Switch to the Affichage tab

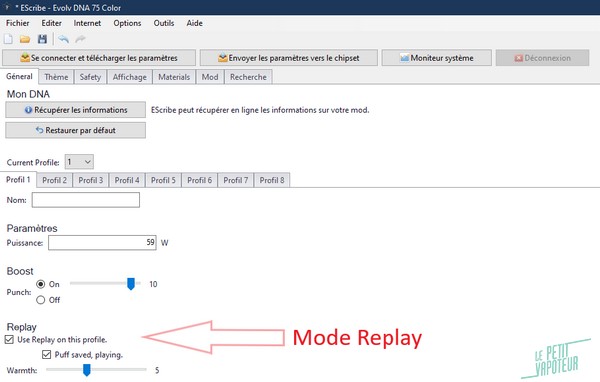[x=130, y=77]
